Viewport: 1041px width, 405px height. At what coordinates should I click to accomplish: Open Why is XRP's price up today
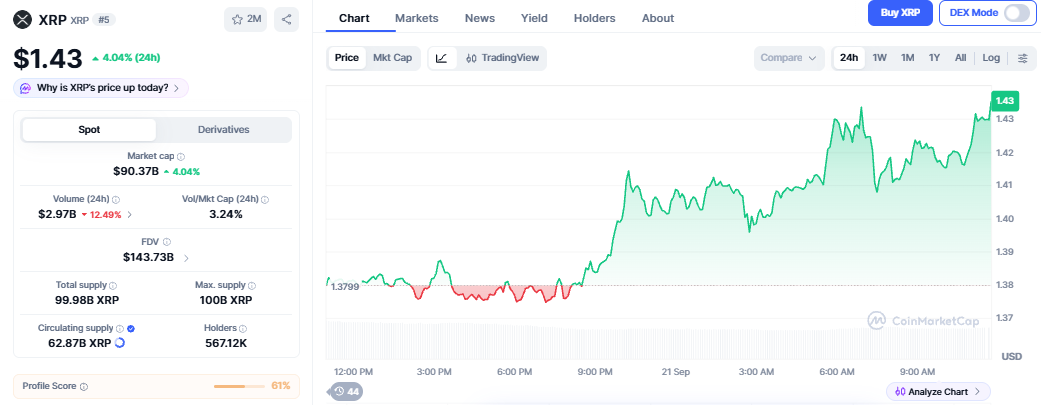[101, 88]
